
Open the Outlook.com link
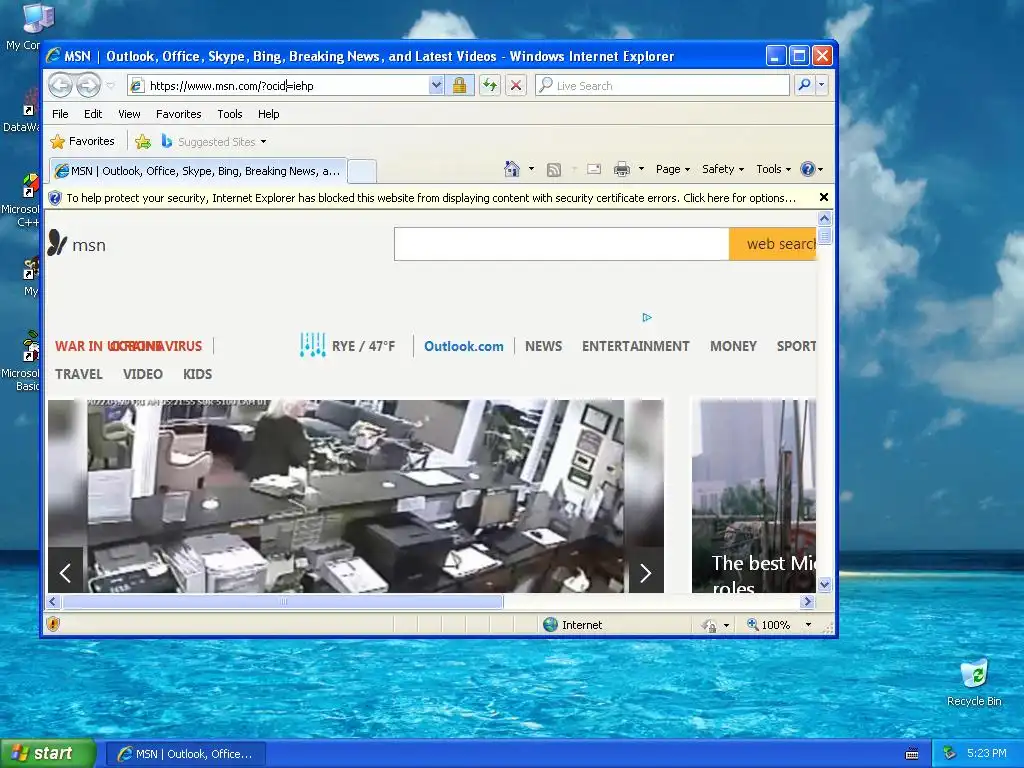pos(464,346)
